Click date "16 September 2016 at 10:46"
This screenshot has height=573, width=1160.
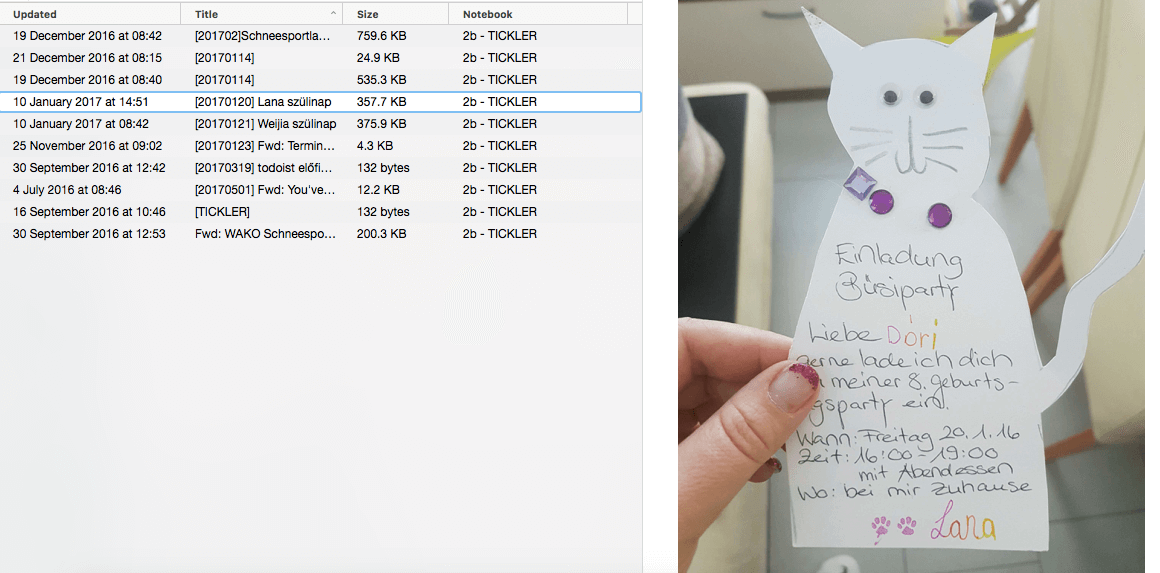(89, 211)
